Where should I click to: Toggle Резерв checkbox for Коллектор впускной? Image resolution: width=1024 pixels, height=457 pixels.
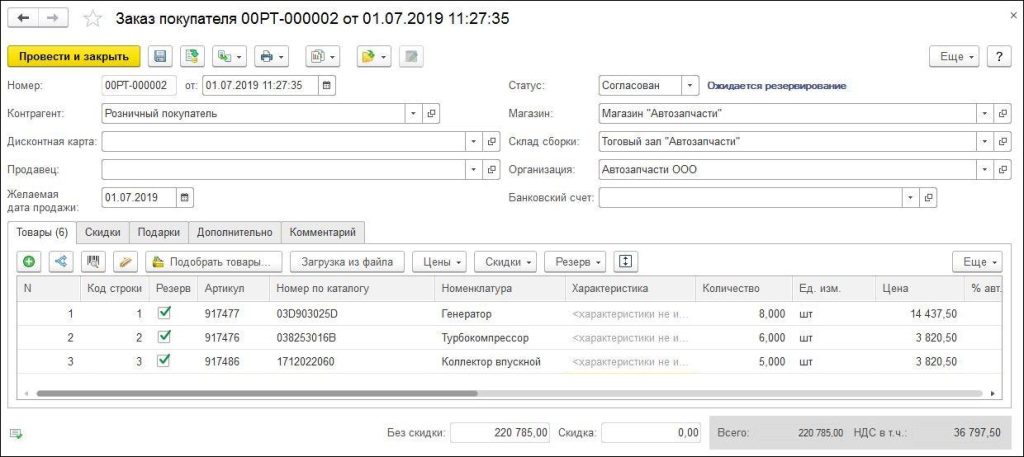[x=165, y=361]
